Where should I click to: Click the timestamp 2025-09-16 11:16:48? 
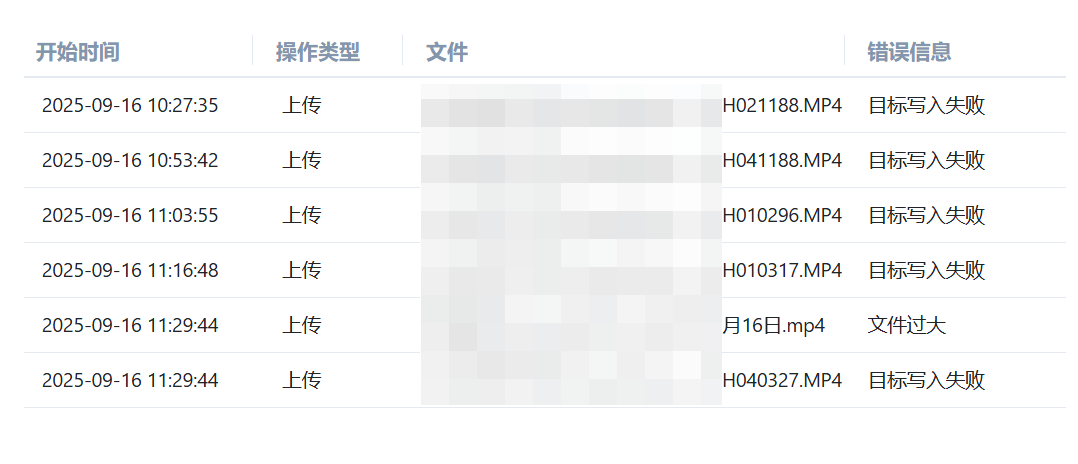(130, 271)
